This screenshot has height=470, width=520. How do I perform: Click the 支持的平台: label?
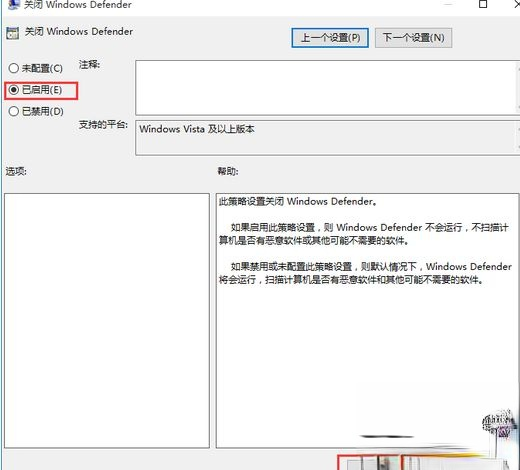click(103, 125)
